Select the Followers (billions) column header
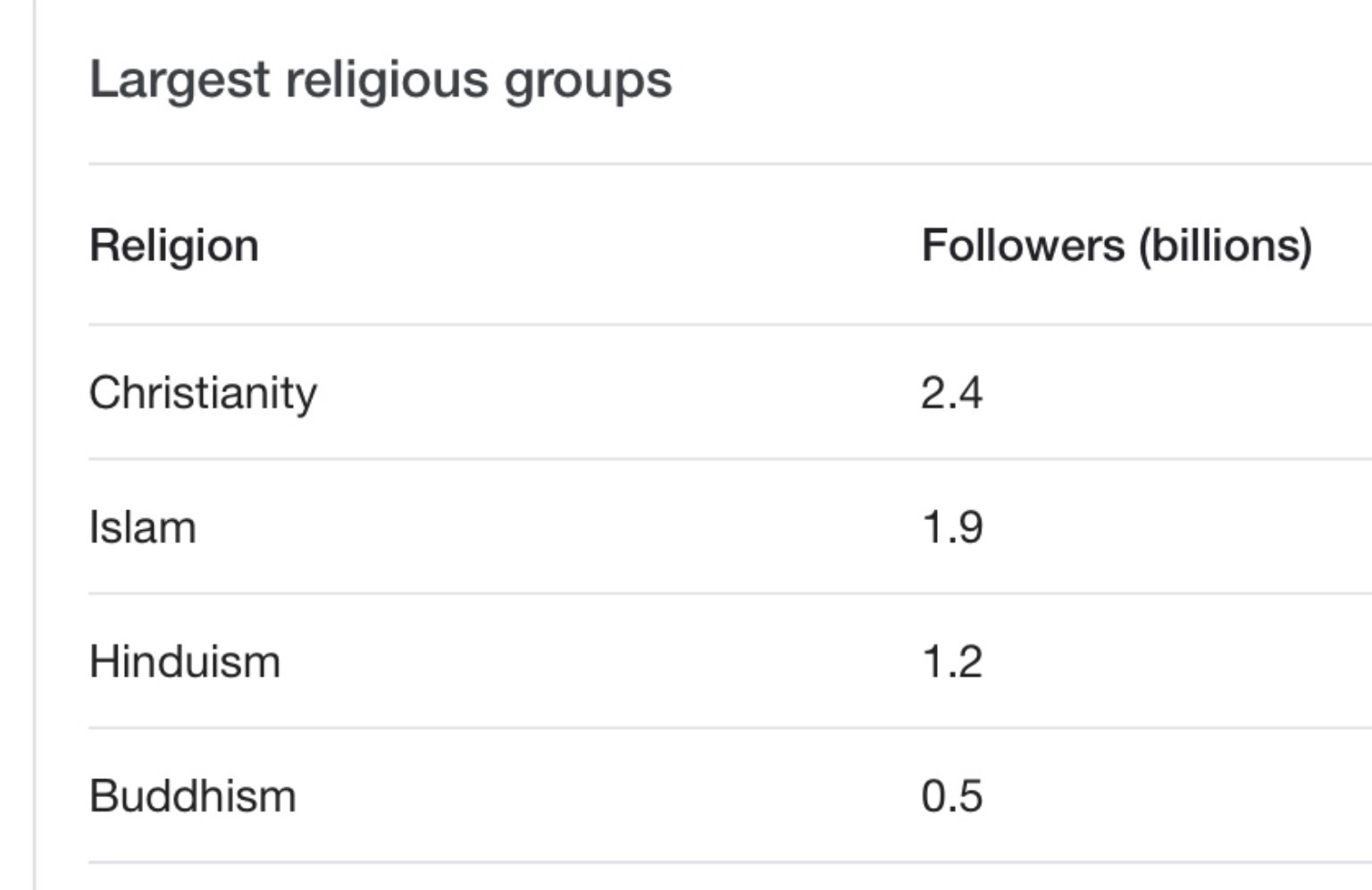 tap(1117, 246)
